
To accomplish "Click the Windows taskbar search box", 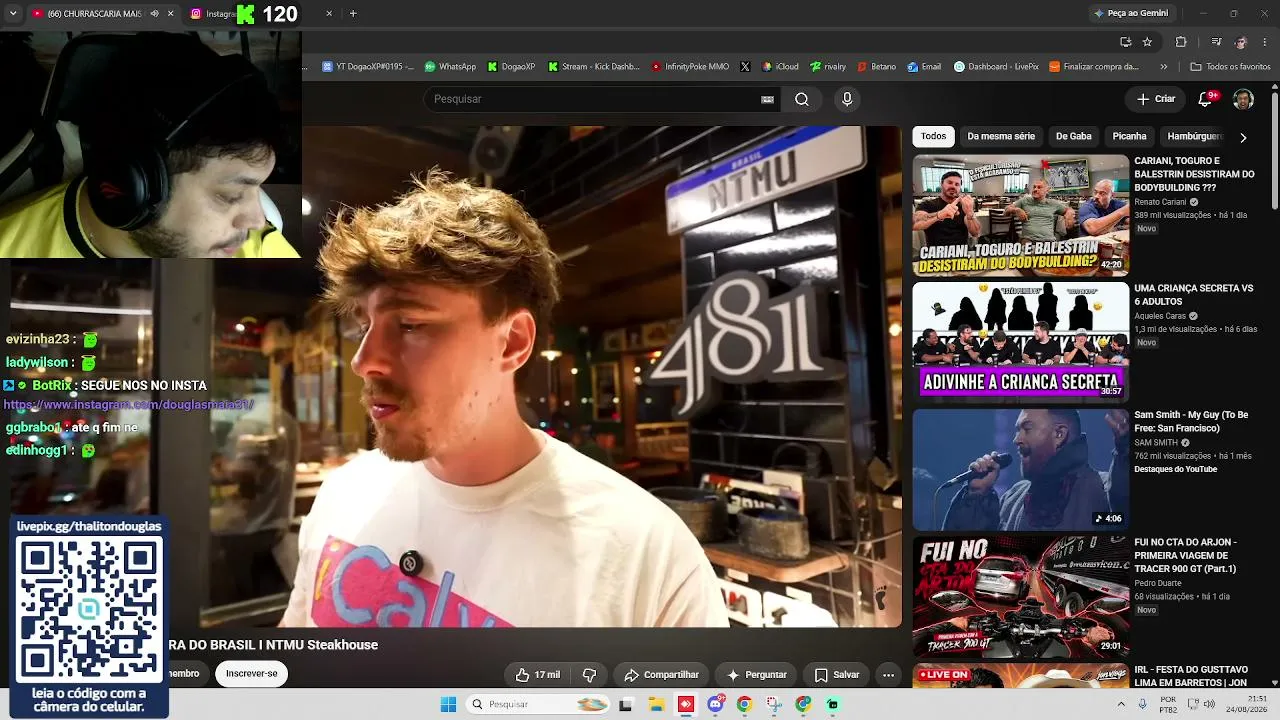I will [540, 704].
